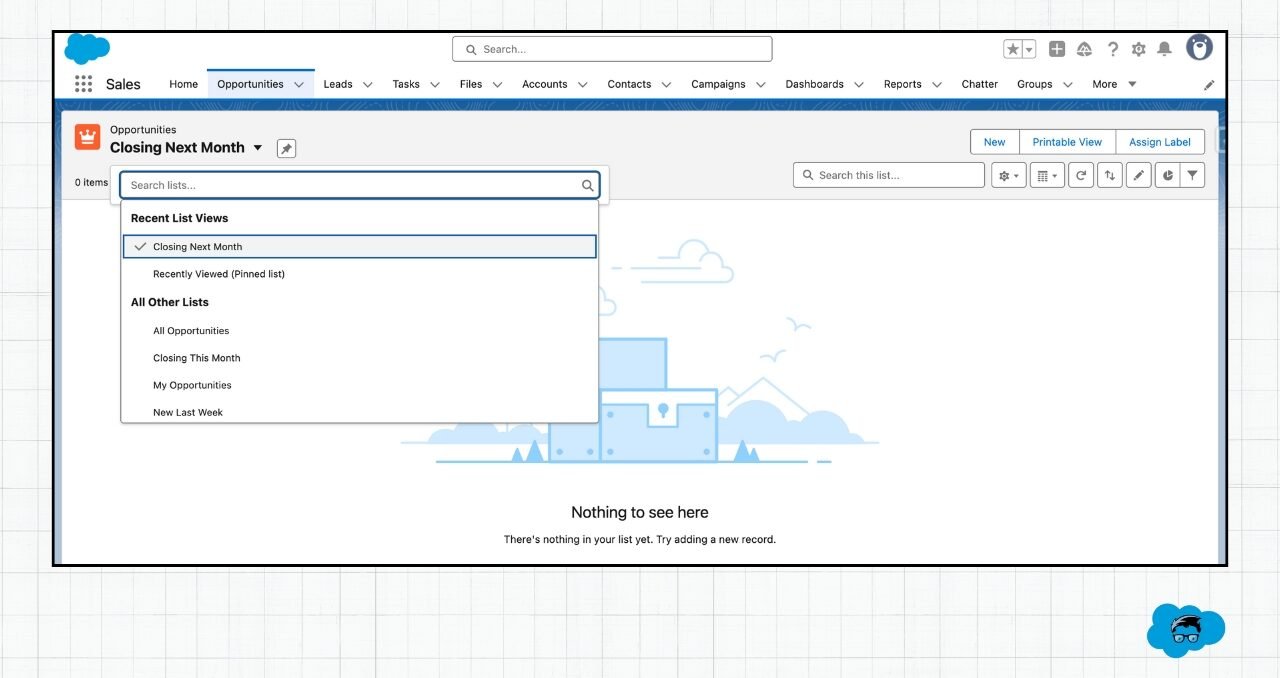Open the Contacts tab

coord(629,84)
